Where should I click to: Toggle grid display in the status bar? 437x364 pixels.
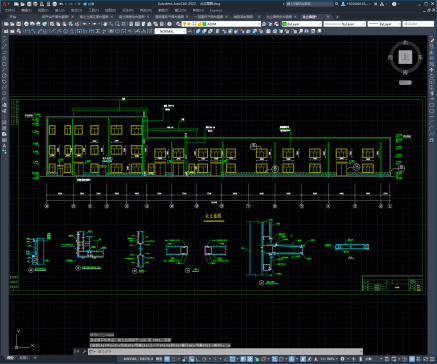167,359
